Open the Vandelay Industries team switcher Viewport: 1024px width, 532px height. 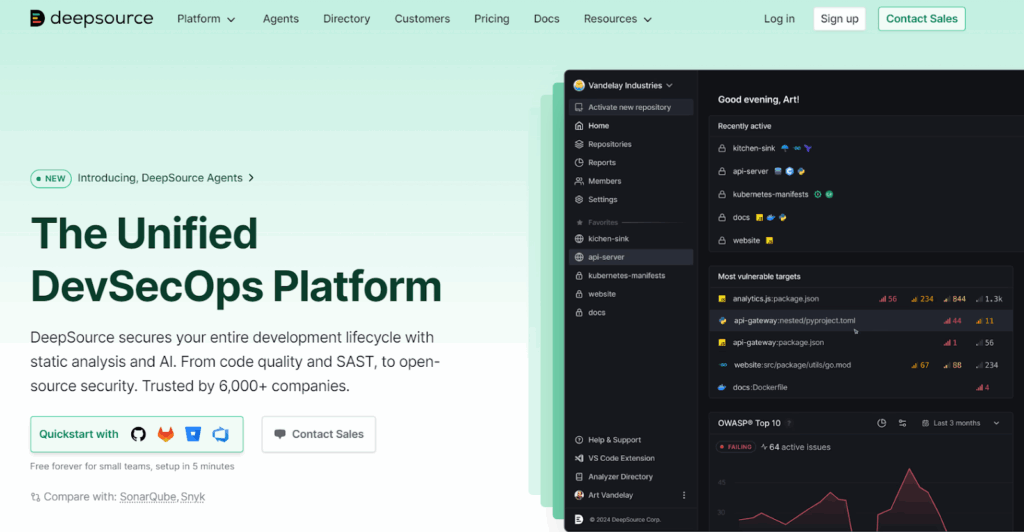623,86
